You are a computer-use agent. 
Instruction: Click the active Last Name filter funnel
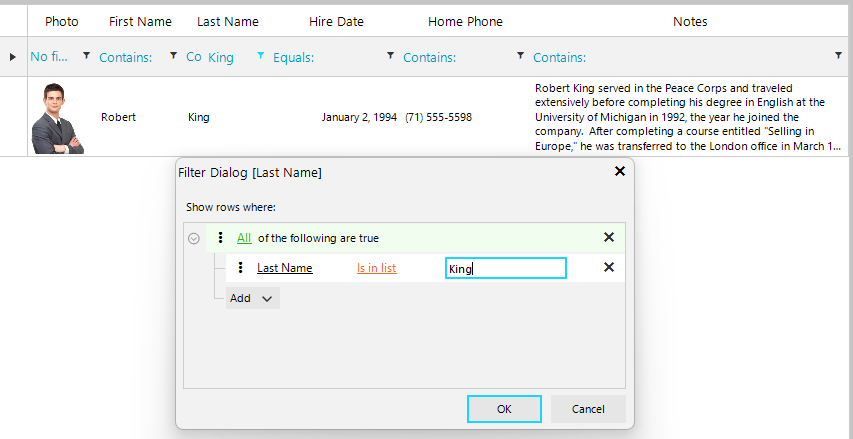[x=261, y=57]
